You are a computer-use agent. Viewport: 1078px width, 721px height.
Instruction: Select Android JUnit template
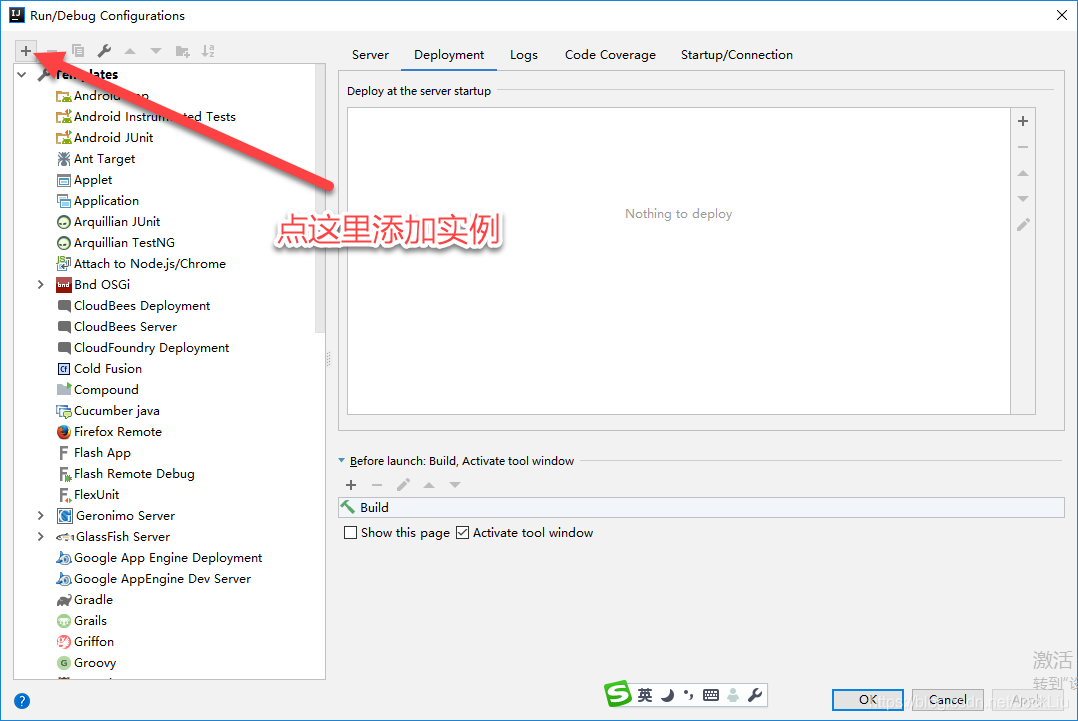click(104, 137)
